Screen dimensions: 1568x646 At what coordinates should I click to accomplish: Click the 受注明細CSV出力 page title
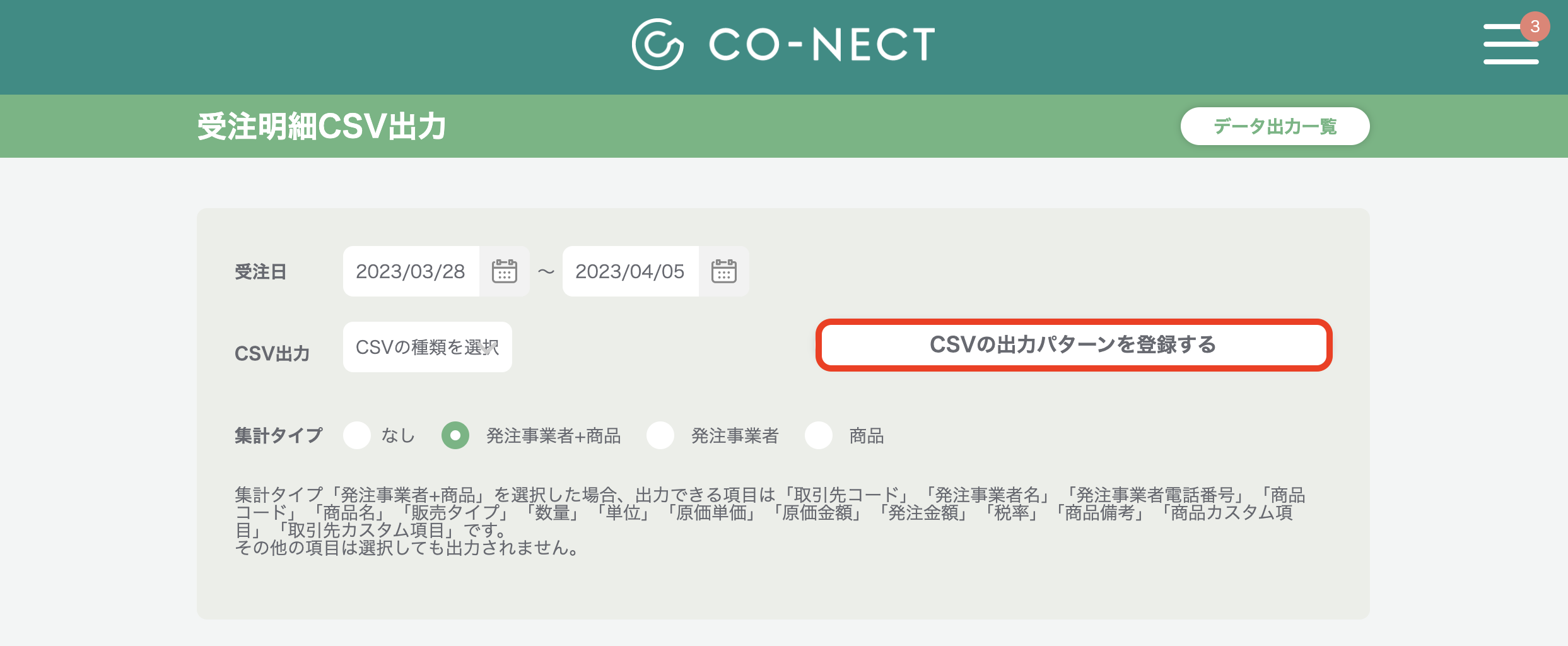pos(322,126)
